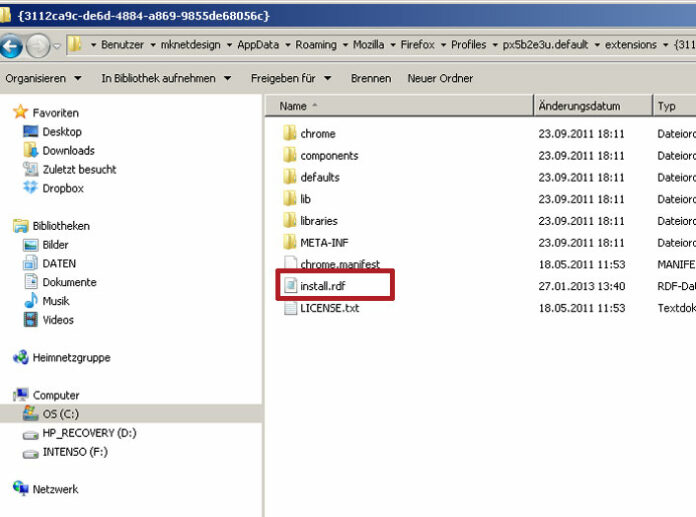Select the Bibliotheken icon
Image resolution: width=696 pixels, height=517 pixels.
coord(20,225)
